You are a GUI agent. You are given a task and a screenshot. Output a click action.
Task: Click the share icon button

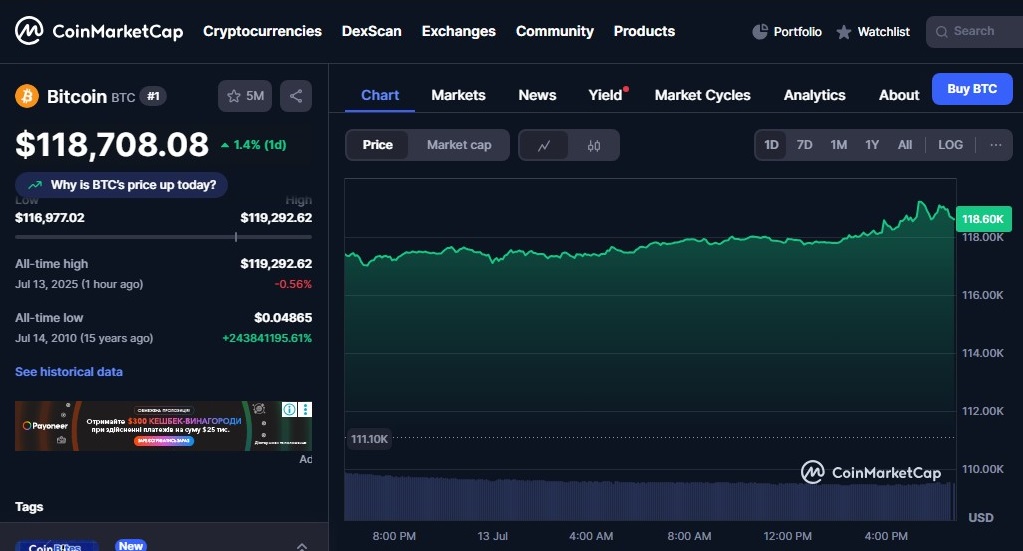pos(296,97)
